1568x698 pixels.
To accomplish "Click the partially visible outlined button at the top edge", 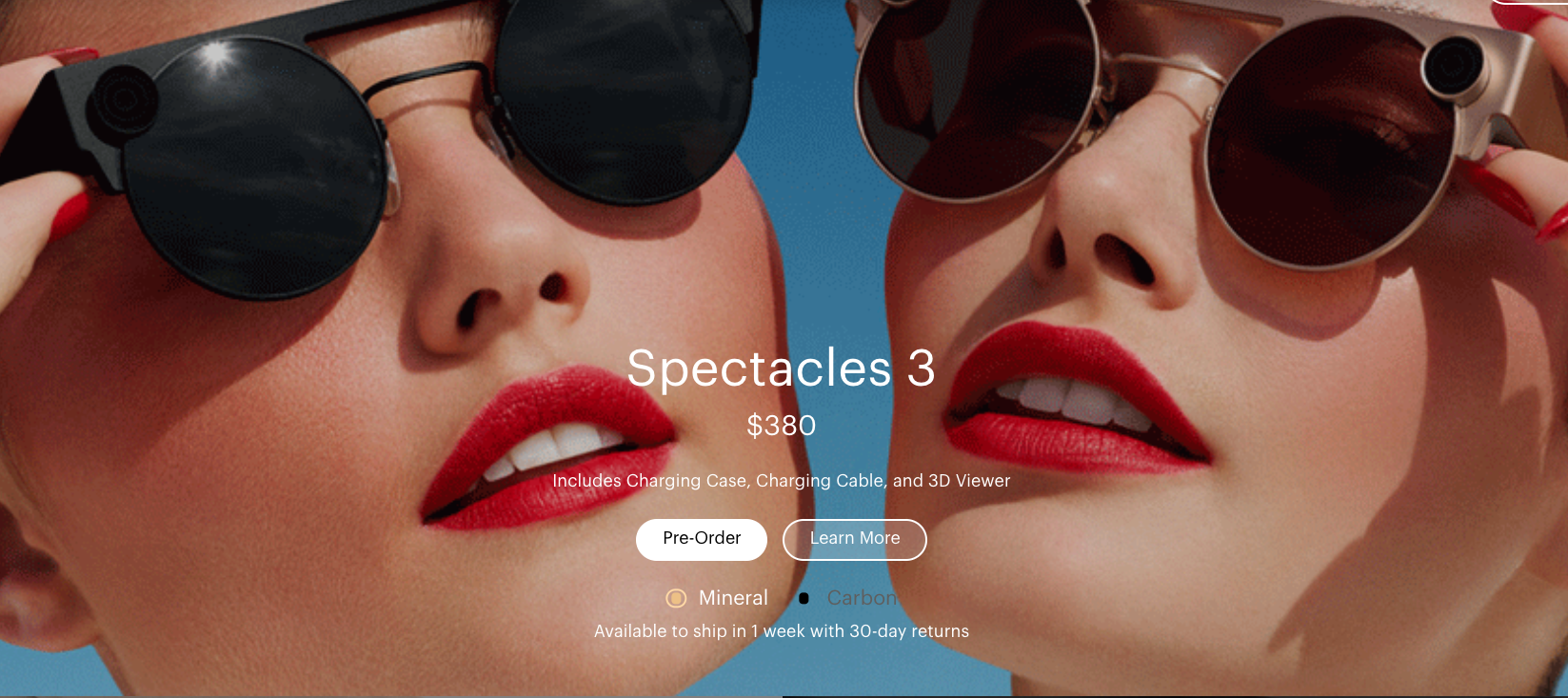I will [x=1529, y=3].
